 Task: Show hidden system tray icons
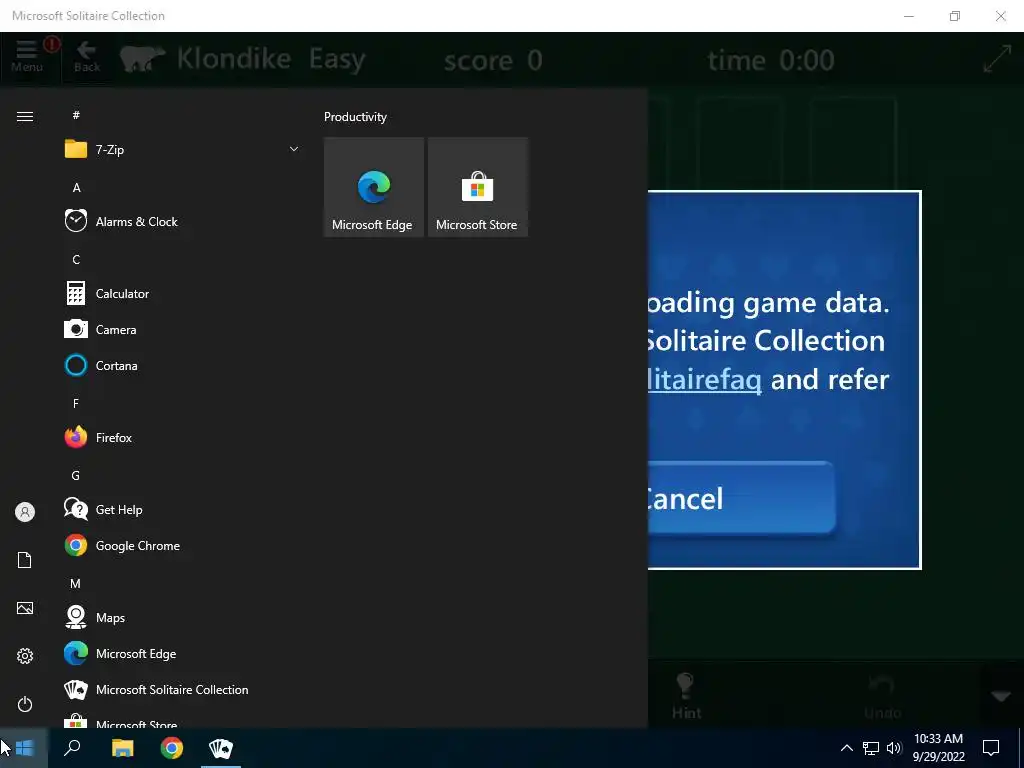(846, 748)
